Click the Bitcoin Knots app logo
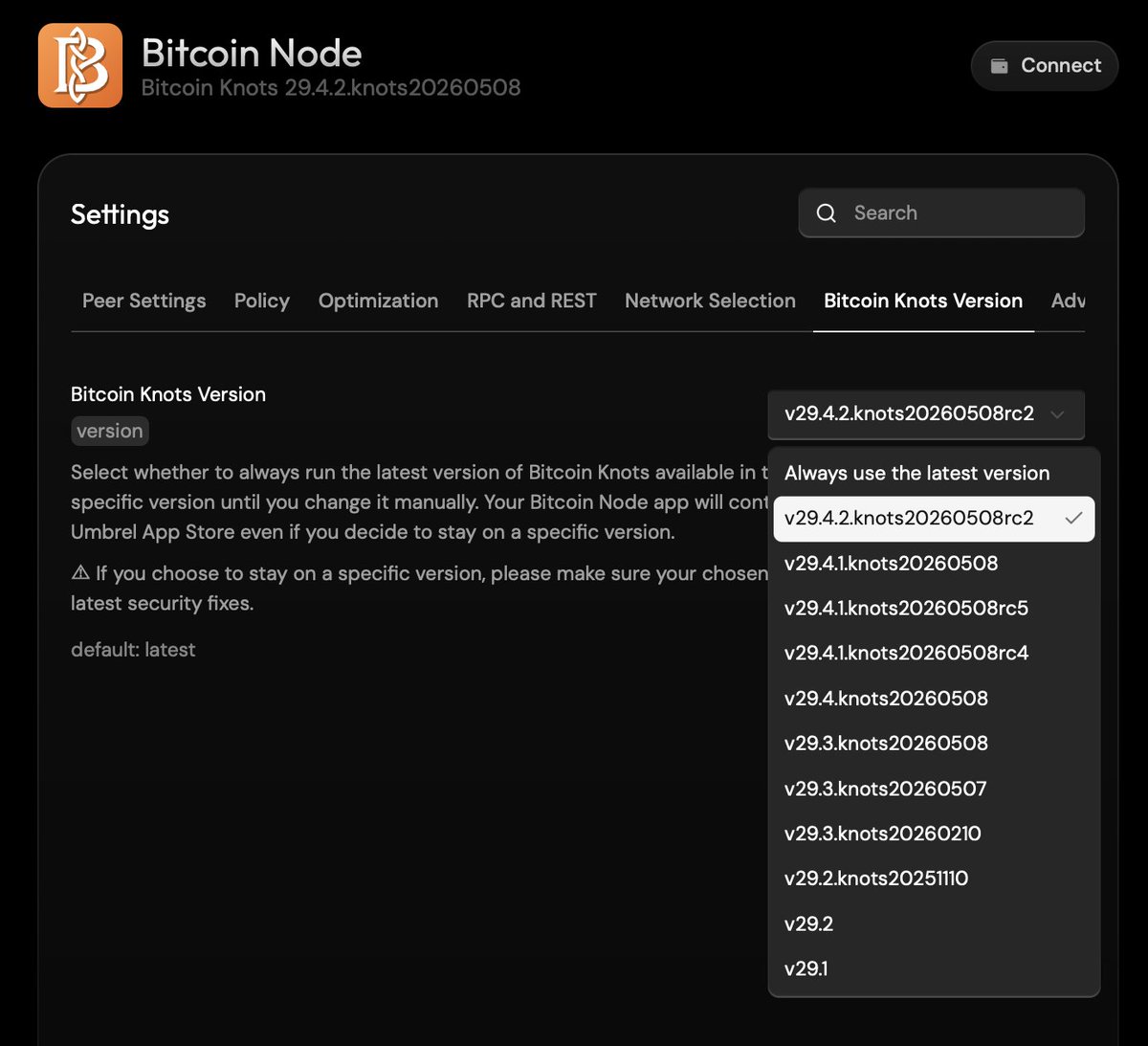The width and height of the screenshot is (1148, 1046). click(x=80, y=65)
